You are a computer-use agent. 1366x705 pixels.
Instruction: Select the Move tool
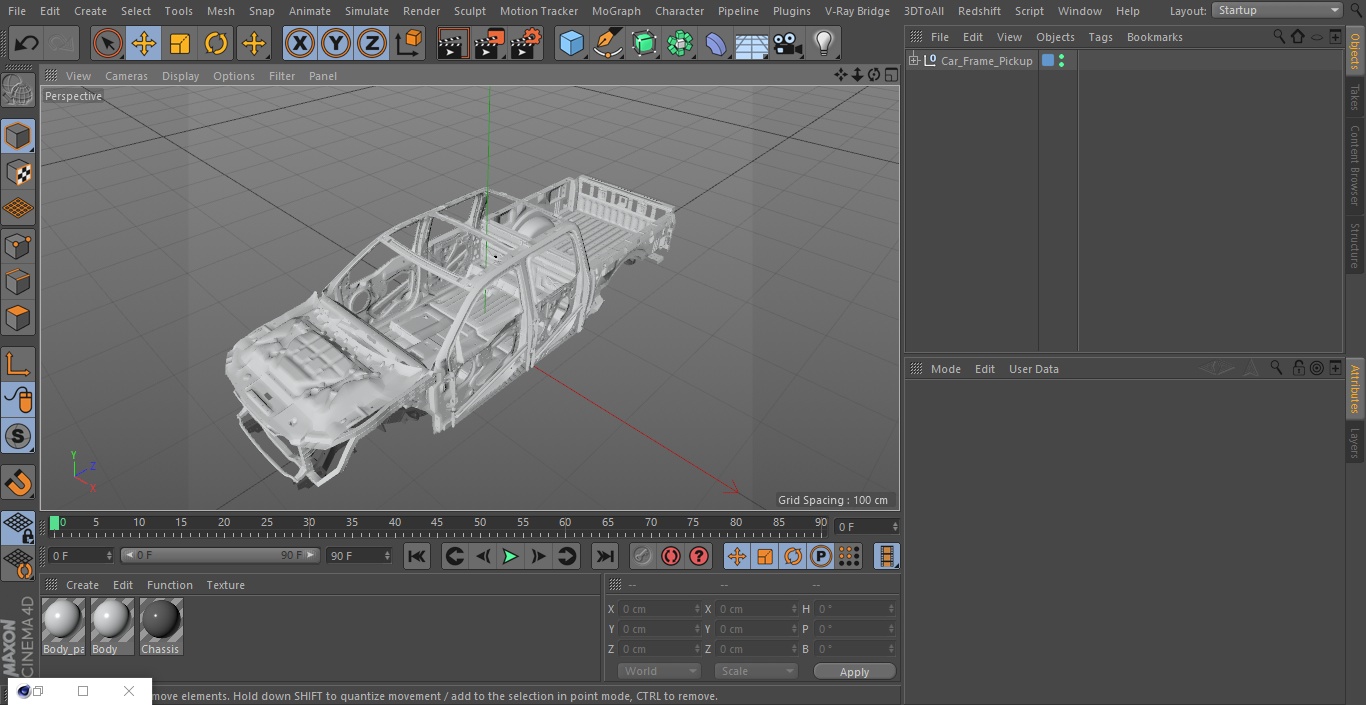click(x=144, y=44)
